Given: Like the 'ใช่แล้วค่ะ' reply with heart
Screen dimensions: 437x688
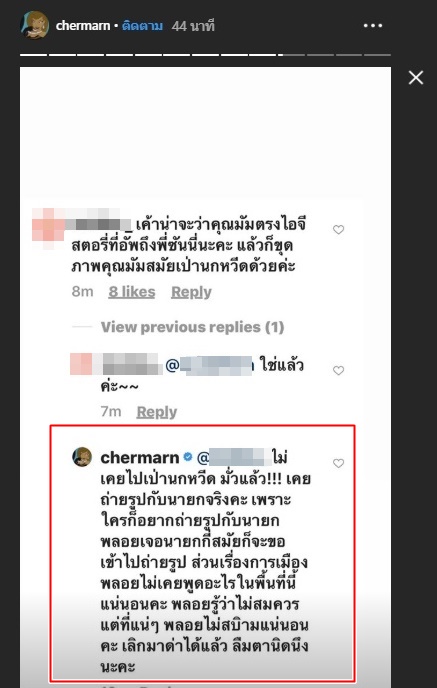Looking at the screenshot, I should point(338,370).
